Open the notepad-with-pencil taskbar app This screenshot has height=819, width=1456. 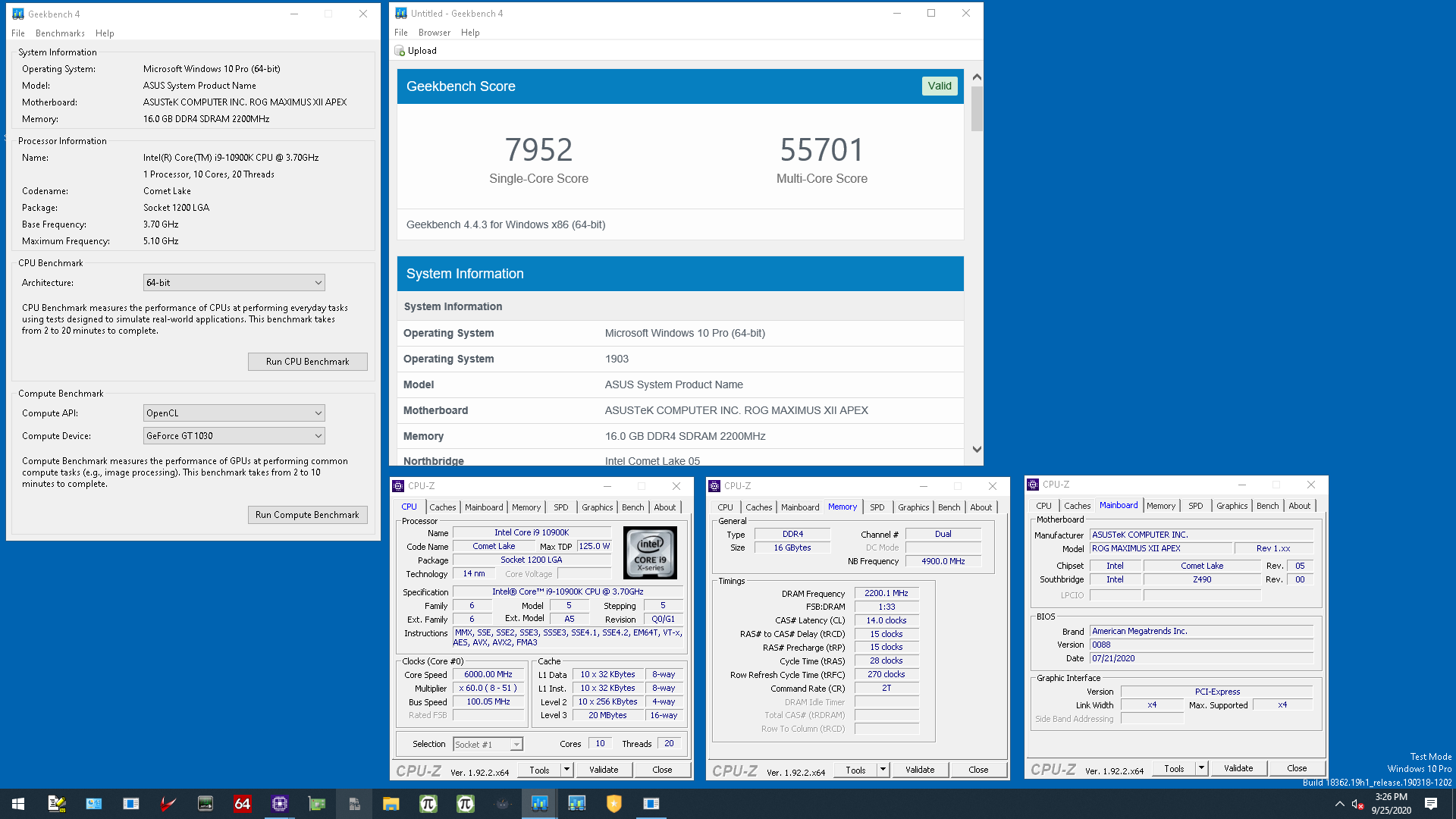(x=56, y=803)
